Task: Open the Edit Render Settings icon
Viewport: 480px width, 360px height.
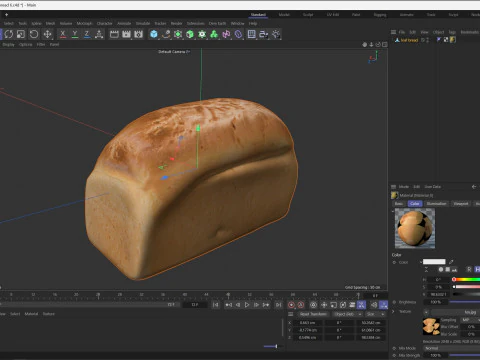Action: (138, 34)
